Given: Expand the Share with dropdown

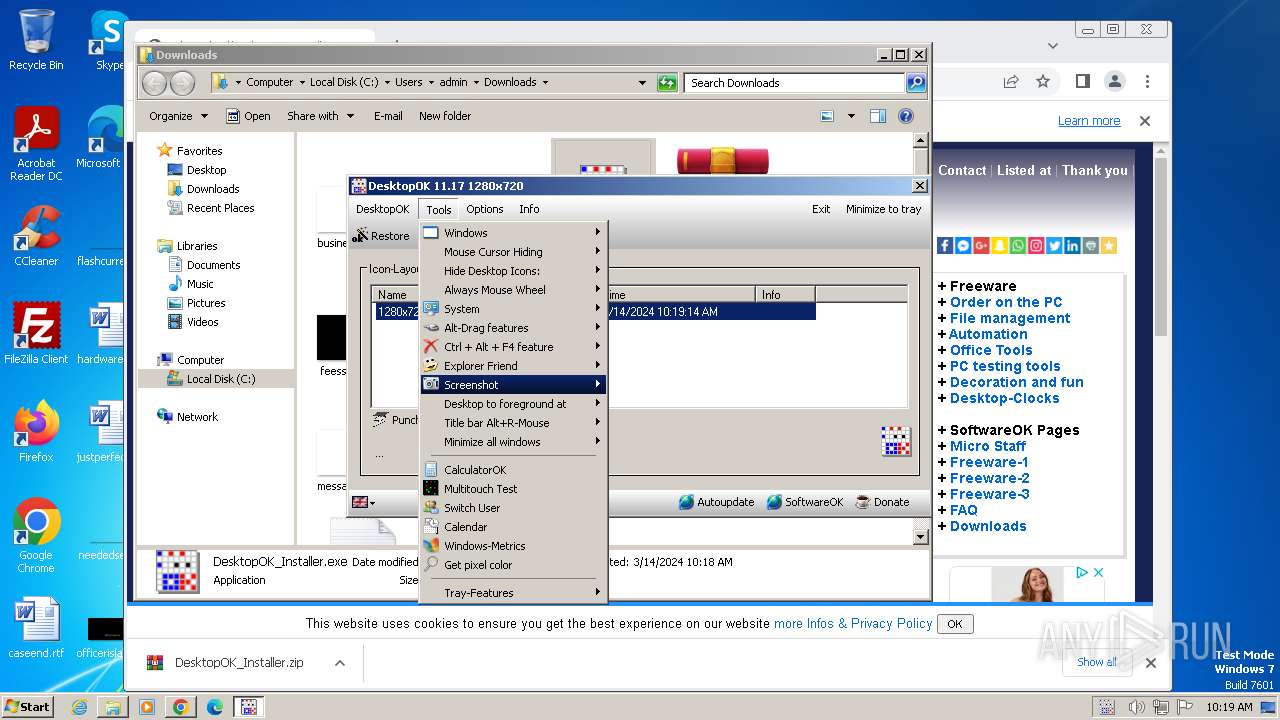Looking at the screenshot, I should (321, 116).
